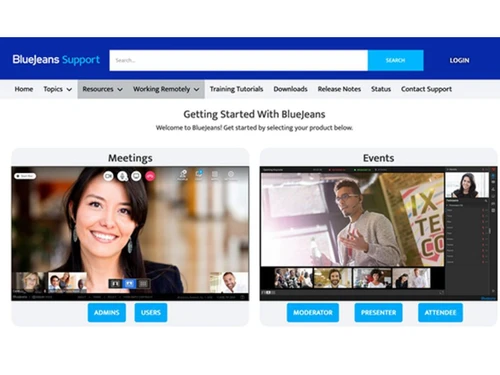This screenshot has height=375, width=500.
Task: Select USERS under Meetings
Action: [151, 312]
